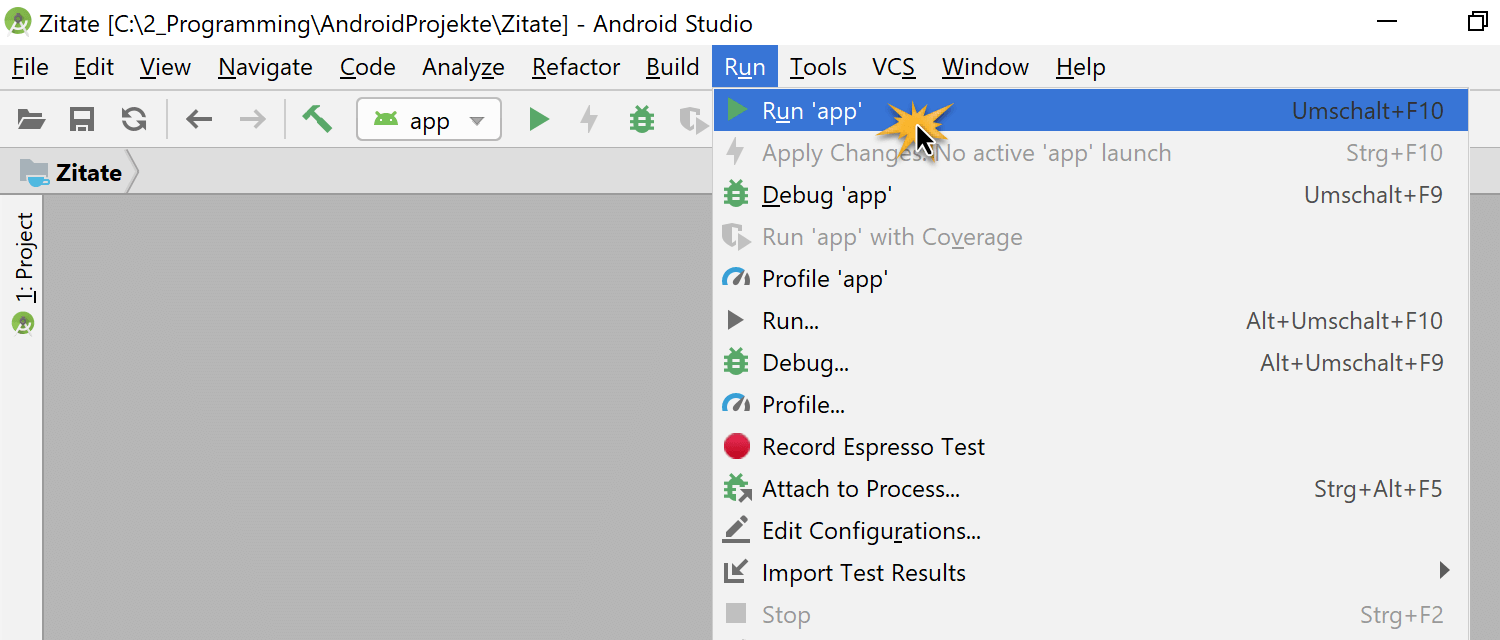Click the gray play icon beside Run...
Viewport: 1500px width, 640px height.
click(x=736, y=320)
